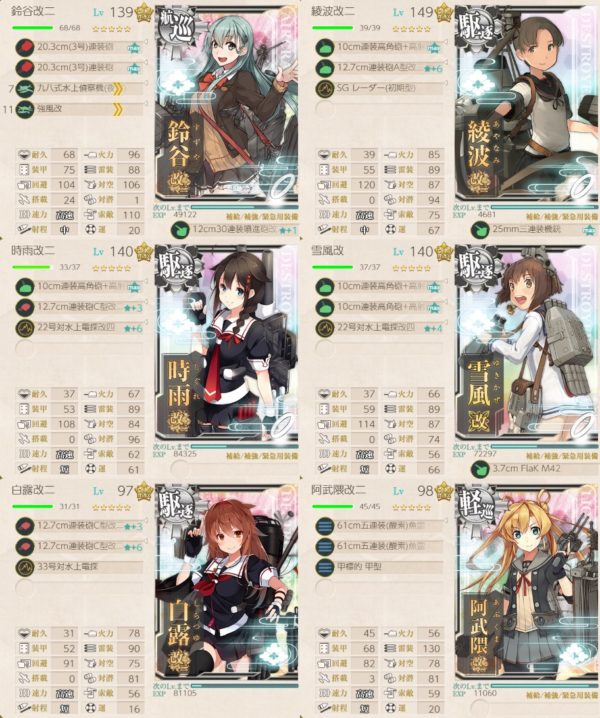
Task: Click Suzuya's green HP bar 68/68
Action: [x=33, y=28]
